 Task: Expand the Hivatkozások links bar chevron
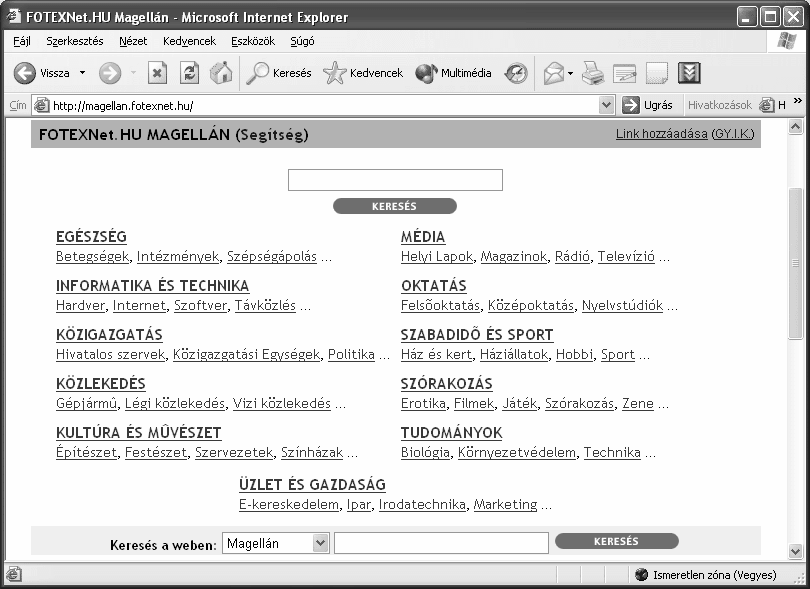[798, 100]
